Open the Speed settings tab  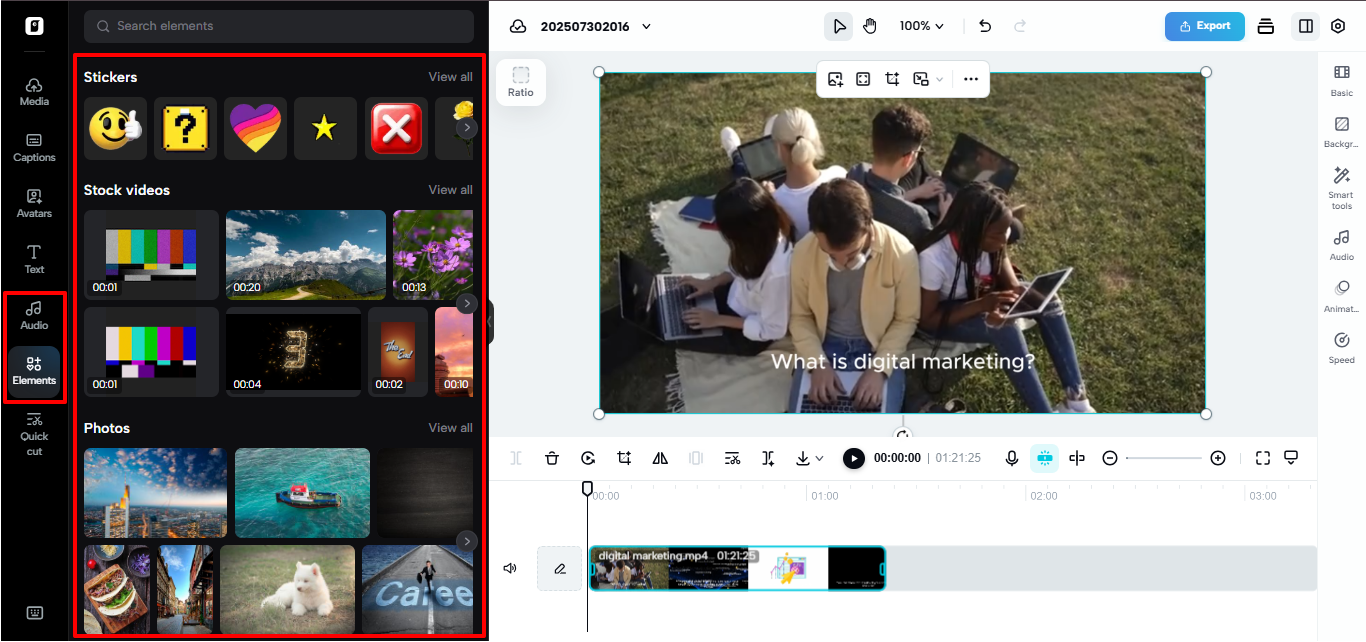(x=1341, y=348)
